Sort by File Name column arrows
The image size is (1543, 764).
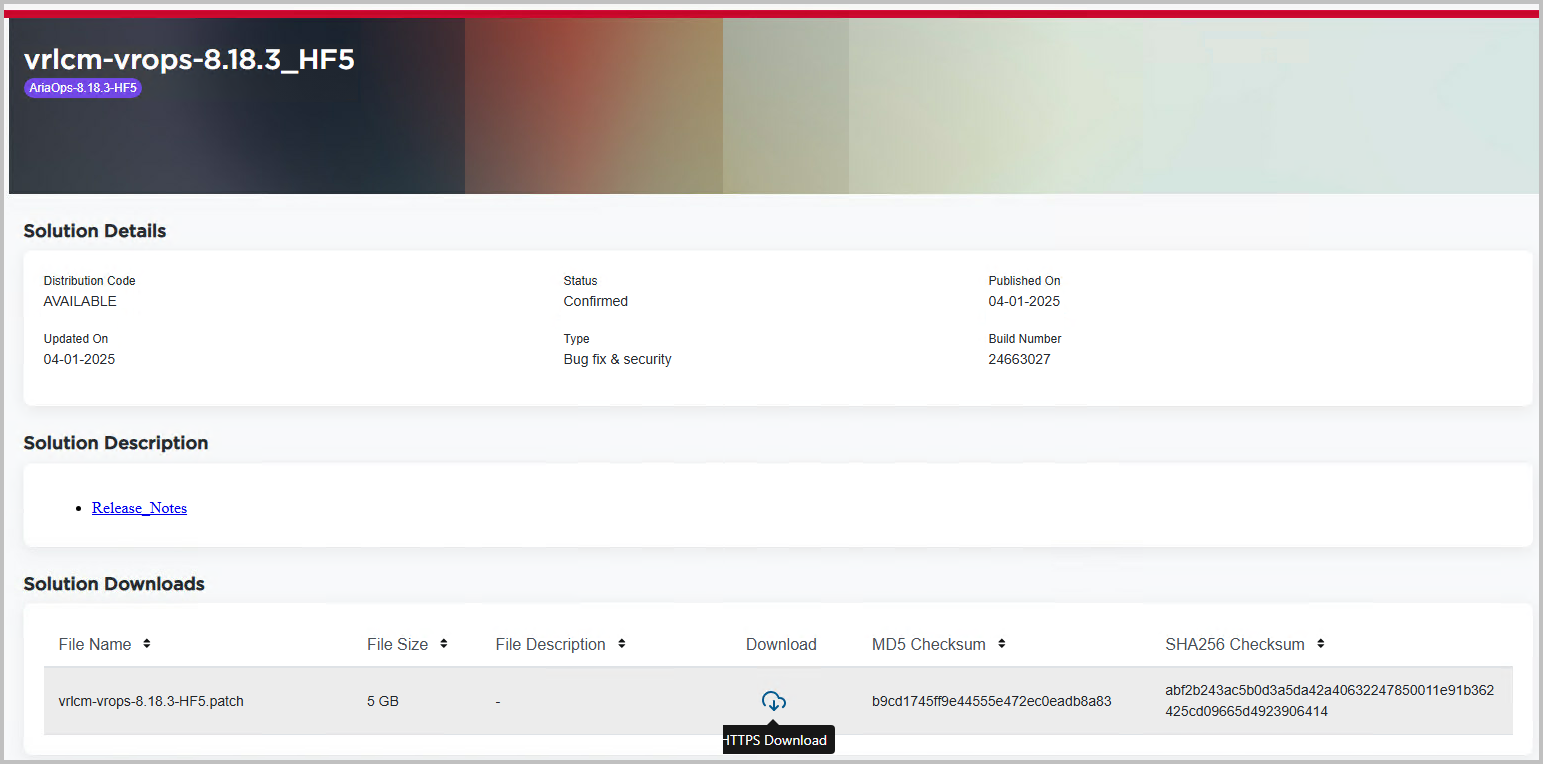point(147,644)
